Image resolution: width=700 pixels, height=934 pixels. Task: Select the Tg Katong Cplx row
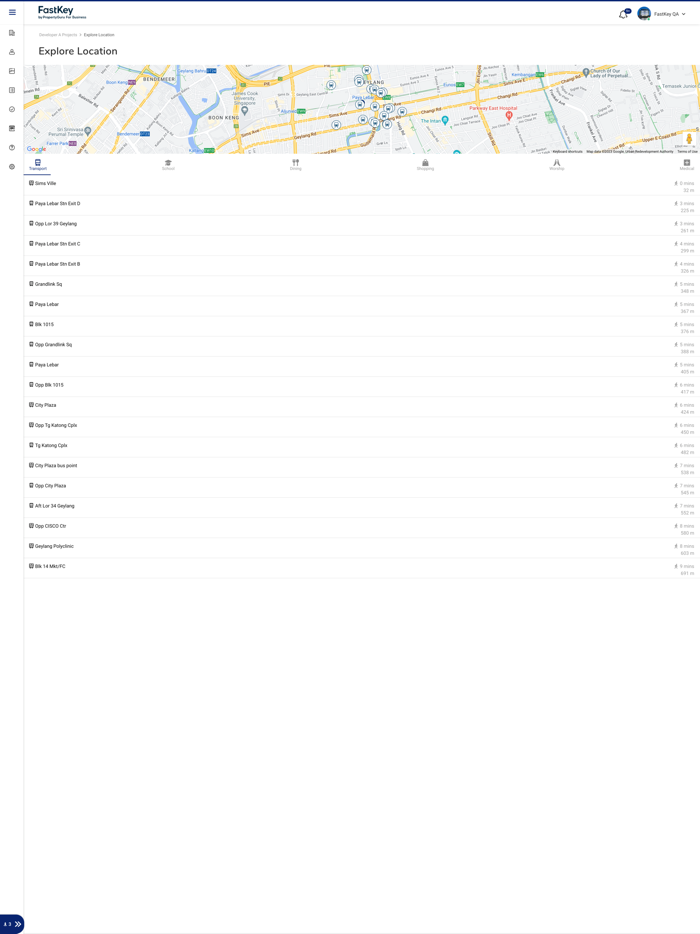tap(362, 448)
